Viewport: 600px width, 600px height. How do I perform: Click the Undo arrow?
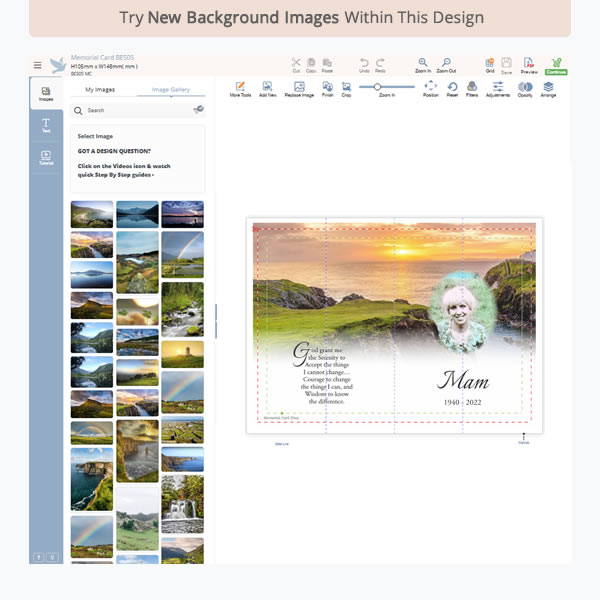[x=364, y=63]
